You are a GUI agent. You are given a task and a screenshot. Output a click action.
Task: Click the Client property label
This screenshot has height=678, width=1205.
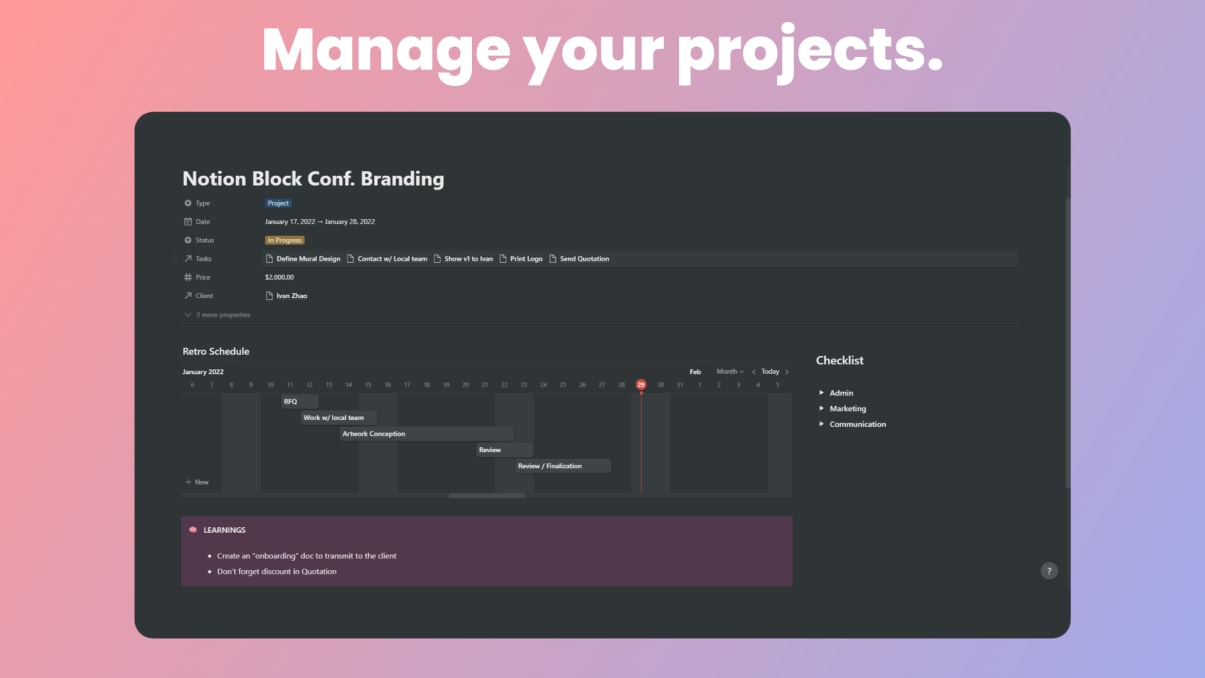205,295
